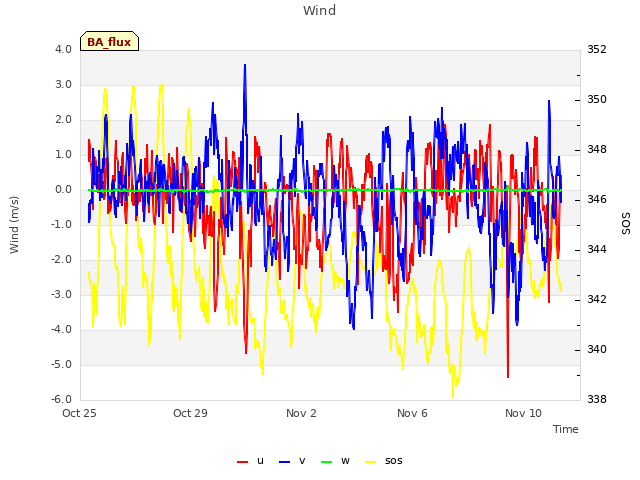
Task: Click the 0.0 left axis value
Action: click(63, 190)
